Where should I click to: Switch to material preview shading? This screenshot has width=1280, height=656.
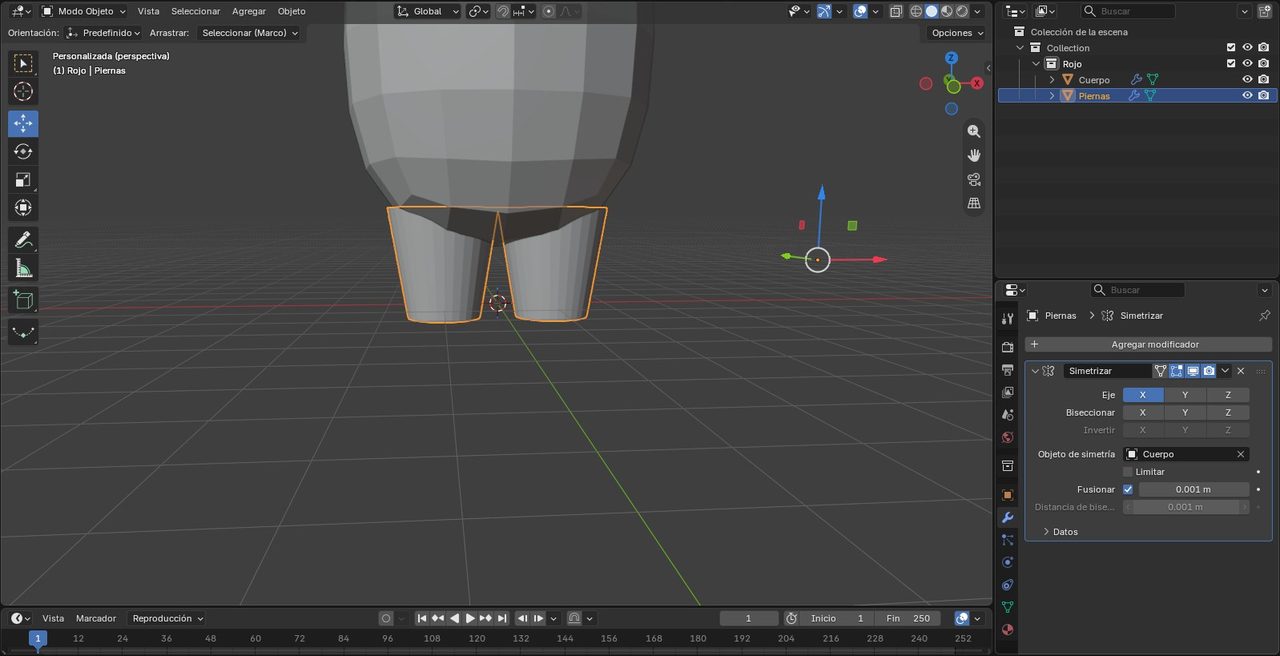point(946,11)
